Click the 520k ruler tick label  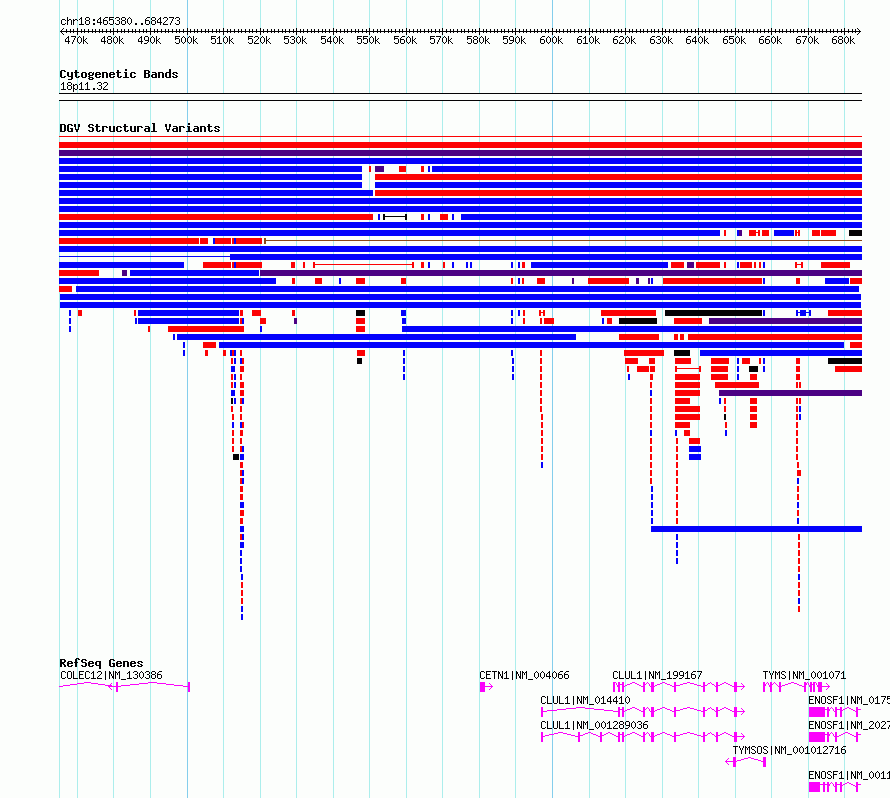tap(259, 40)
